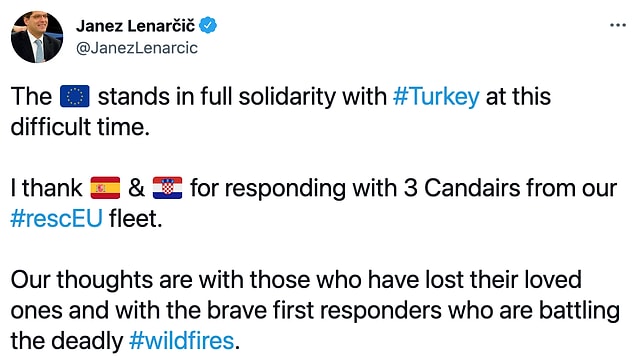Open the #Turkey hashtag
Viewport: 635px width, 361px height.
point(436,97)
